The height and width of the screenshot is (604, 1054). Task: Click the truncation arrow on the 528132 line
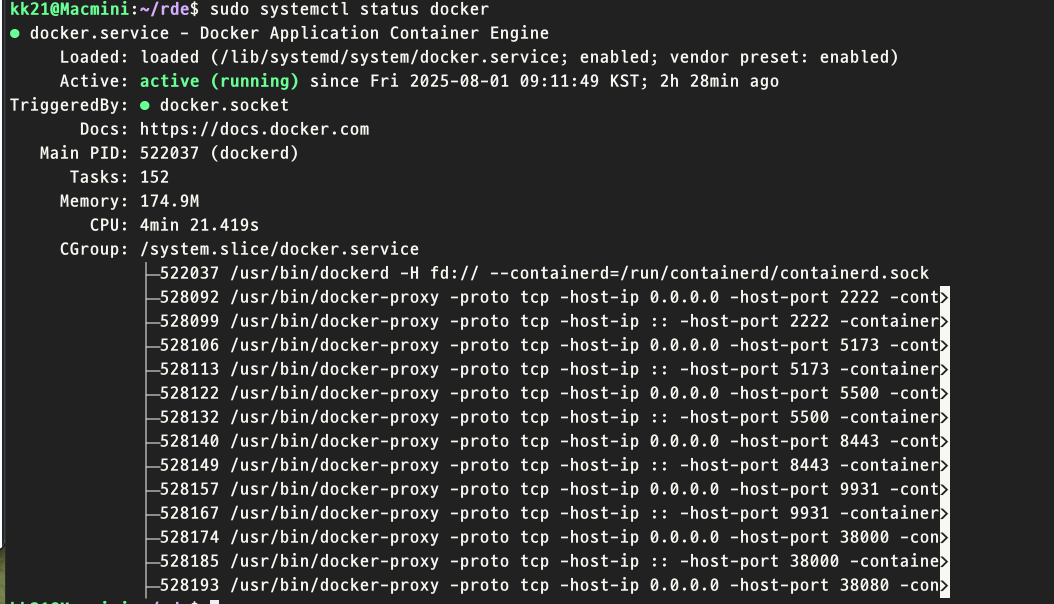pos(944,417)
